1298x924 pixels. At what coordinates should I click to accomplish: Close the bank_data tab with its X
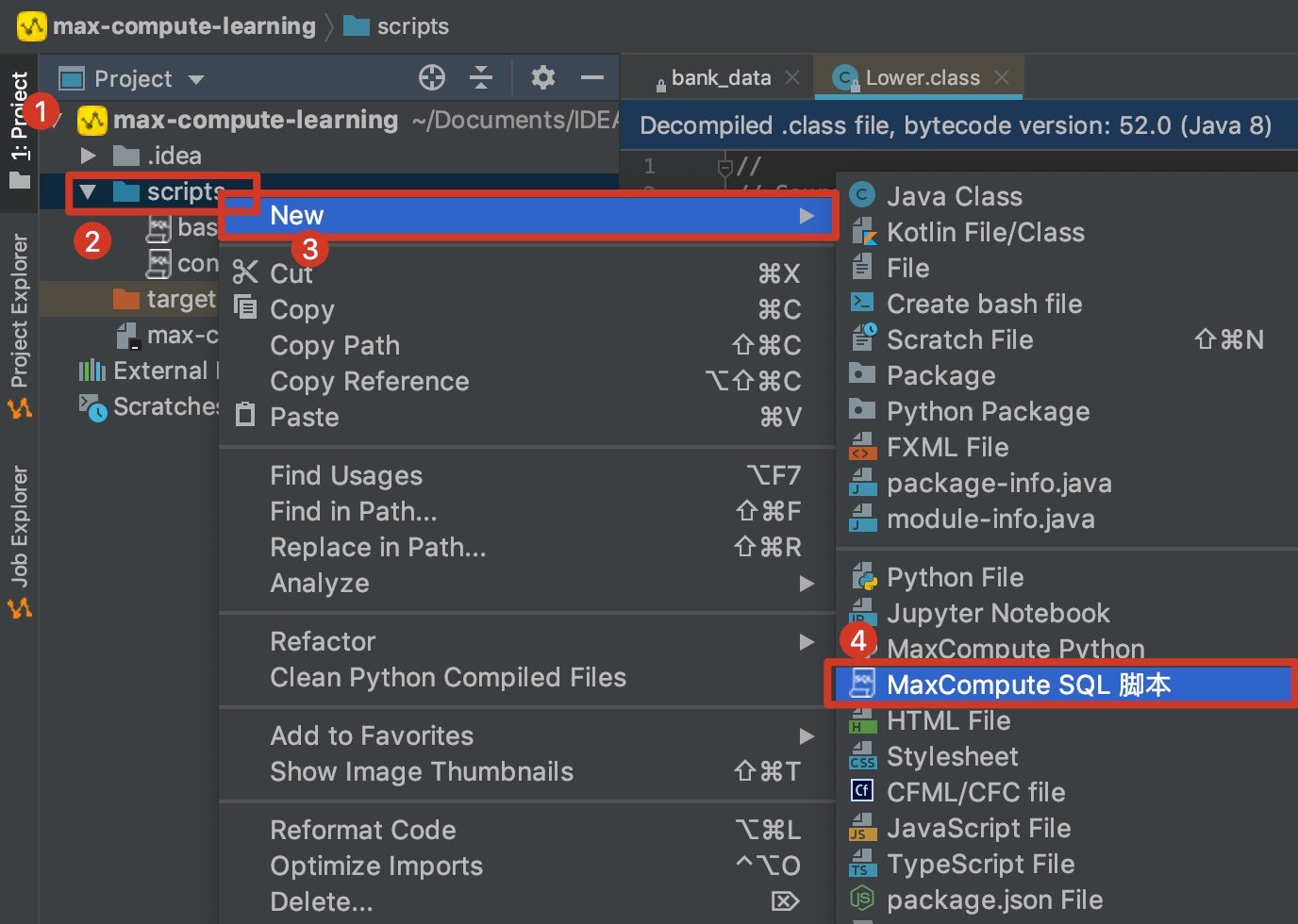[793, 76]
